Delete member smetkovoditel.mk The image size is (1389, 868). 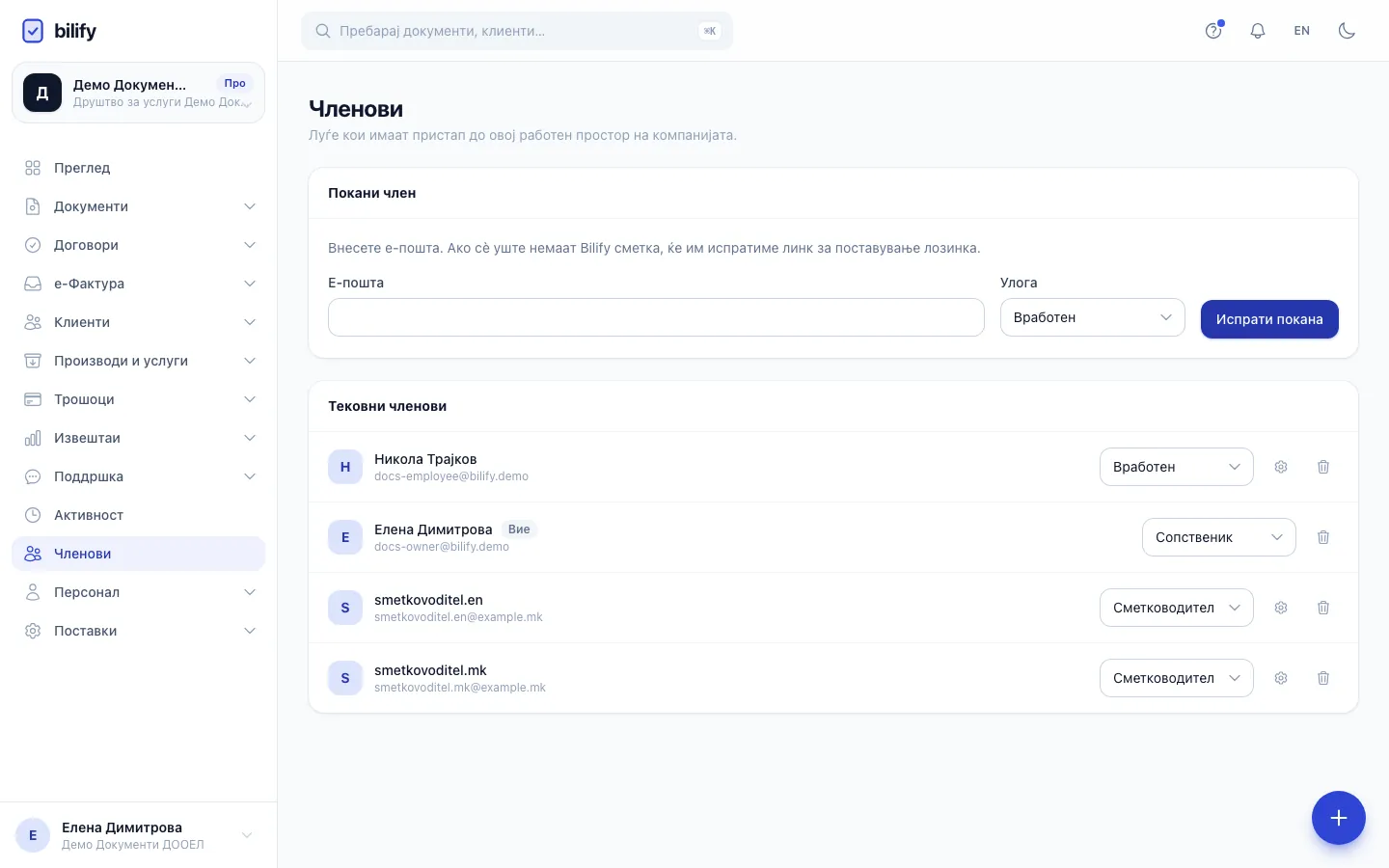pyautogui.click(x=1323, y=678)
